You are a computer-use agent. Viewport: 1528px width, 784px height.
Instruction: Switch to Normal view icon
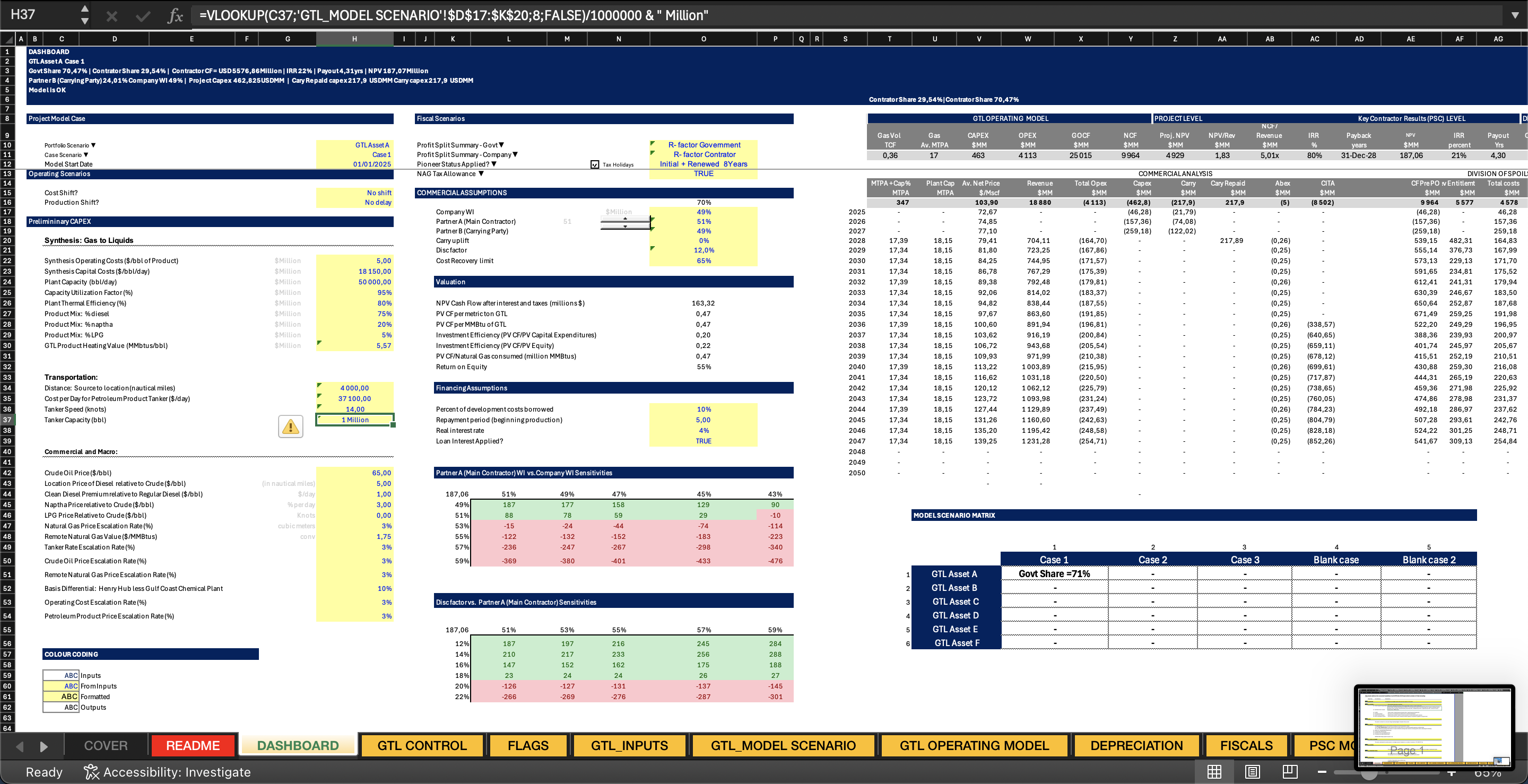(1214, 772)
